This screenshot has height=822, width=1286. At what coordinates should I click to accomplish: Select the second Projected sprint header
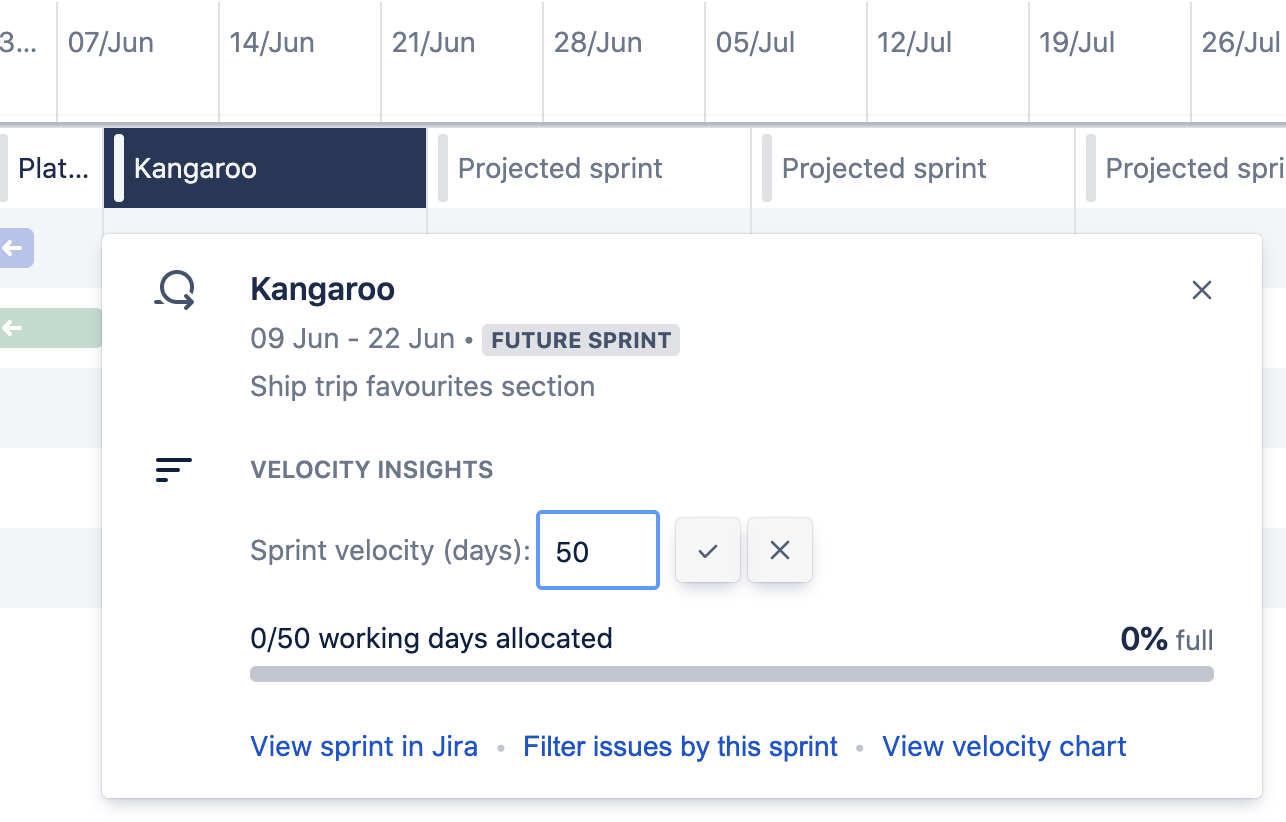click(913, 168)
